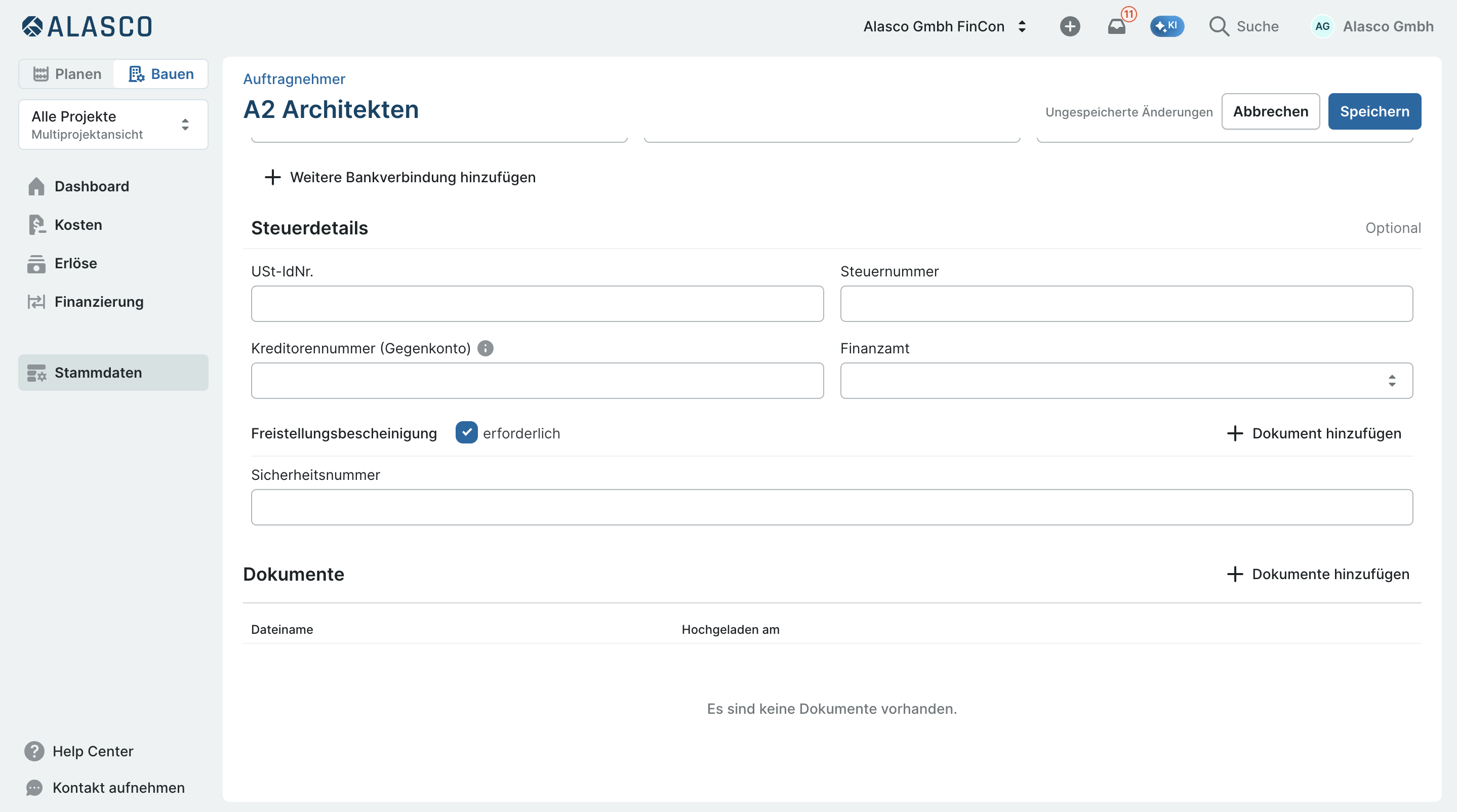Click the Hochgeladen am column header
This screenshot has width=1457, height=812.
pos(730,629)
